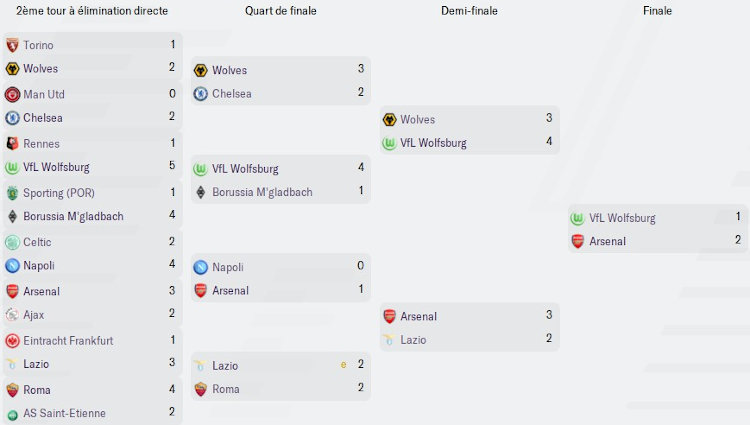Viewport: 750px width, 425px height.
Task: Click the Ajax club badge
Action: point(12,314)
